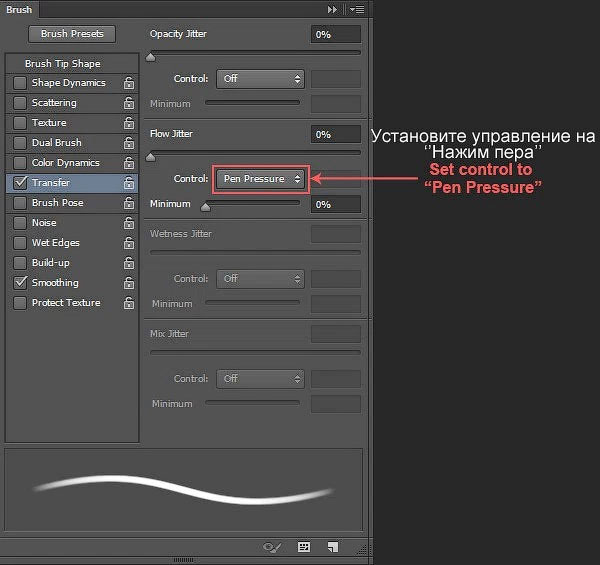Enable the Dual Brush checkbox
600x565 pixels.
(20, 143)
